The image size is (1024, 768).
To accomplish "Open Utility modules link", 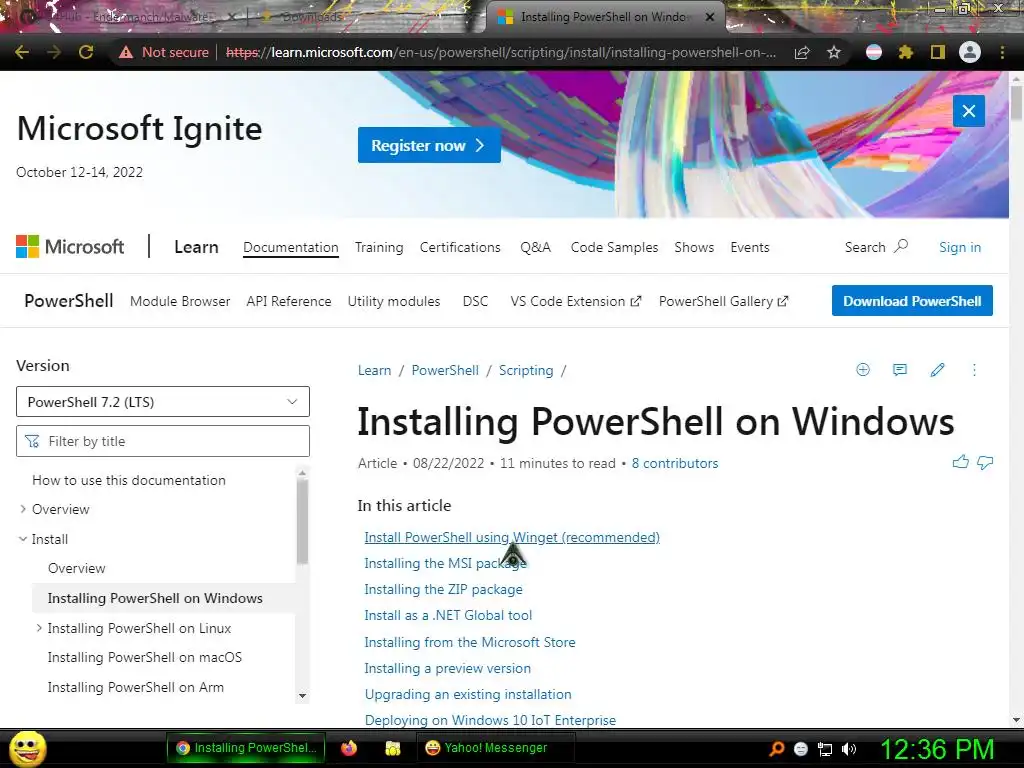I will 394,301.
